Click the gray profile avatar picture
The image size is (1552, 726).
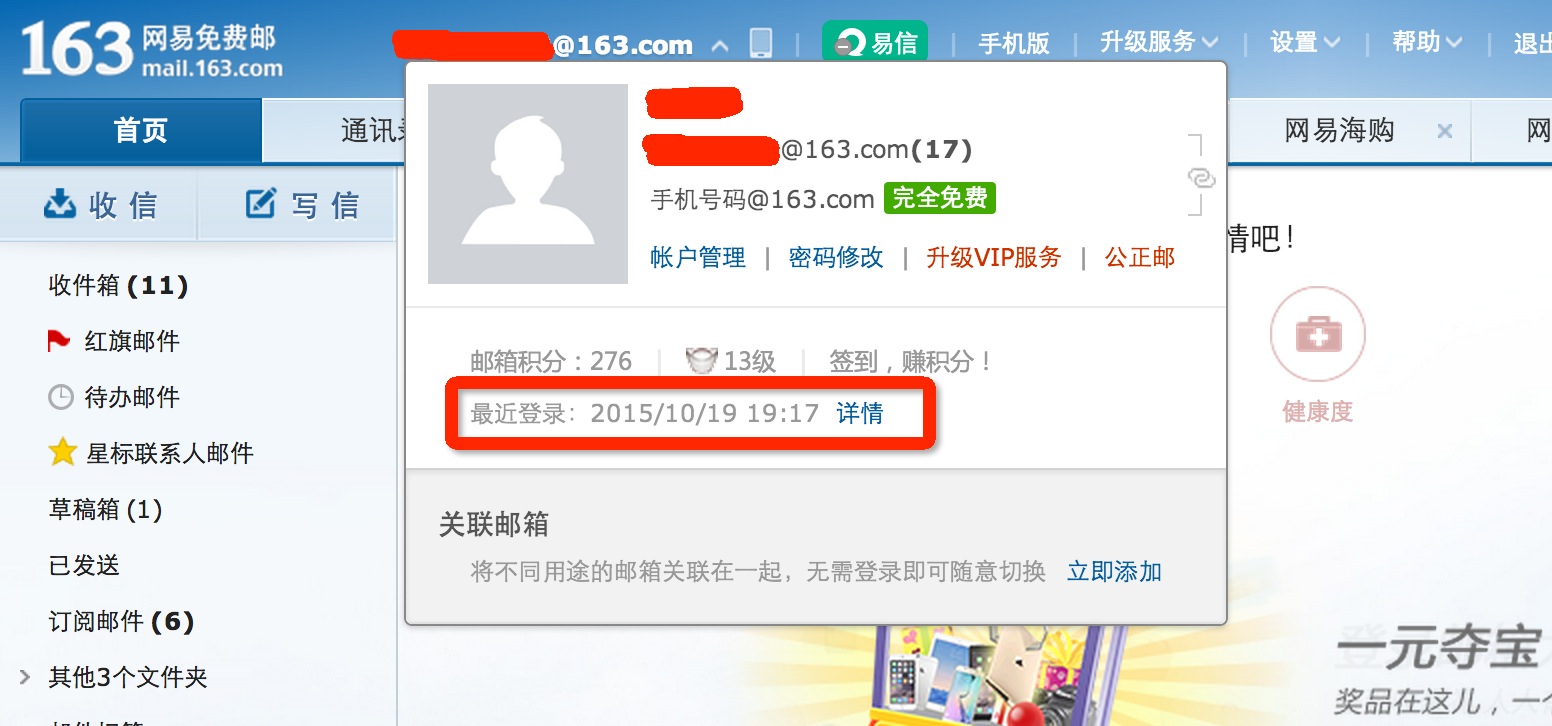tap(528, 184)
